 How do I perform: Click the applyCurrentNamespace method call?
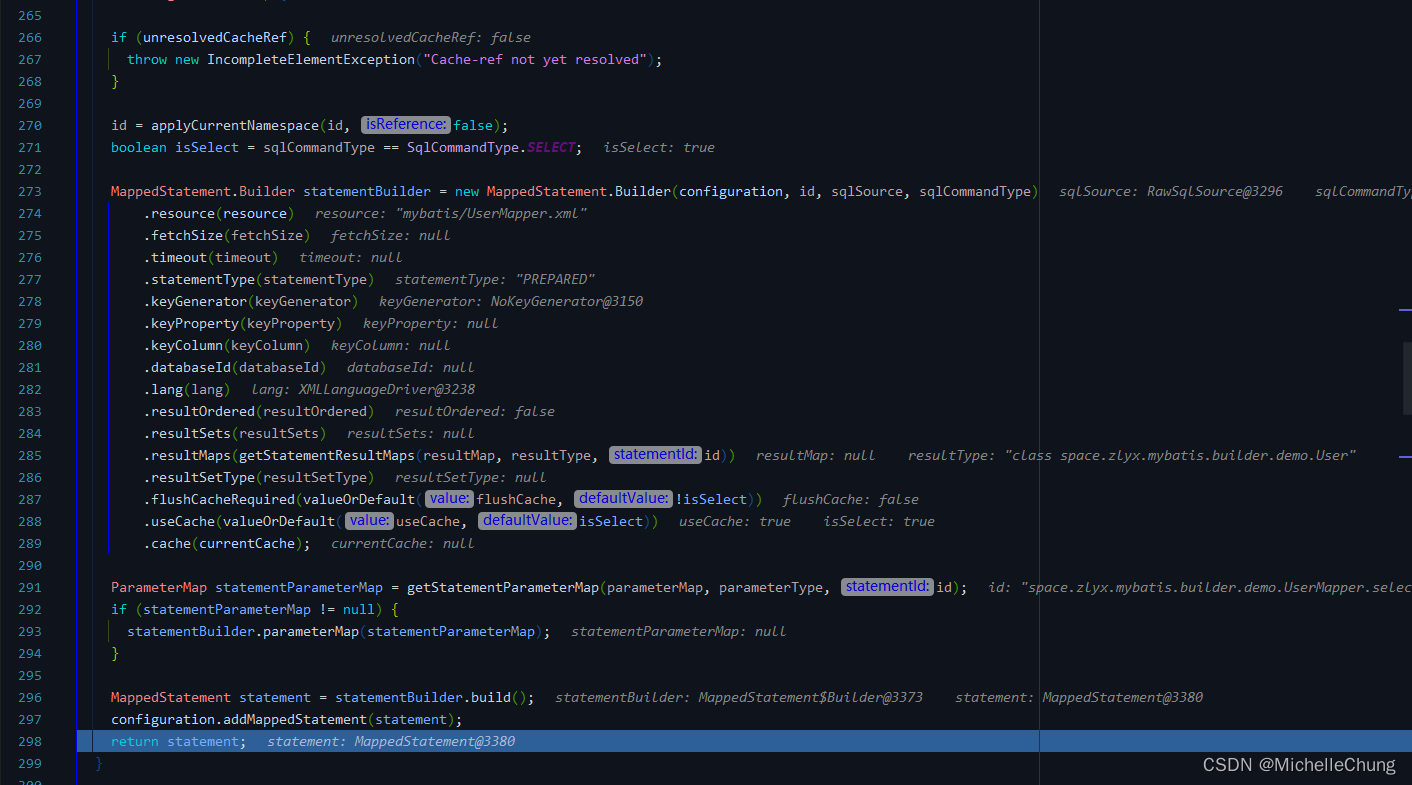pos(234,125)
